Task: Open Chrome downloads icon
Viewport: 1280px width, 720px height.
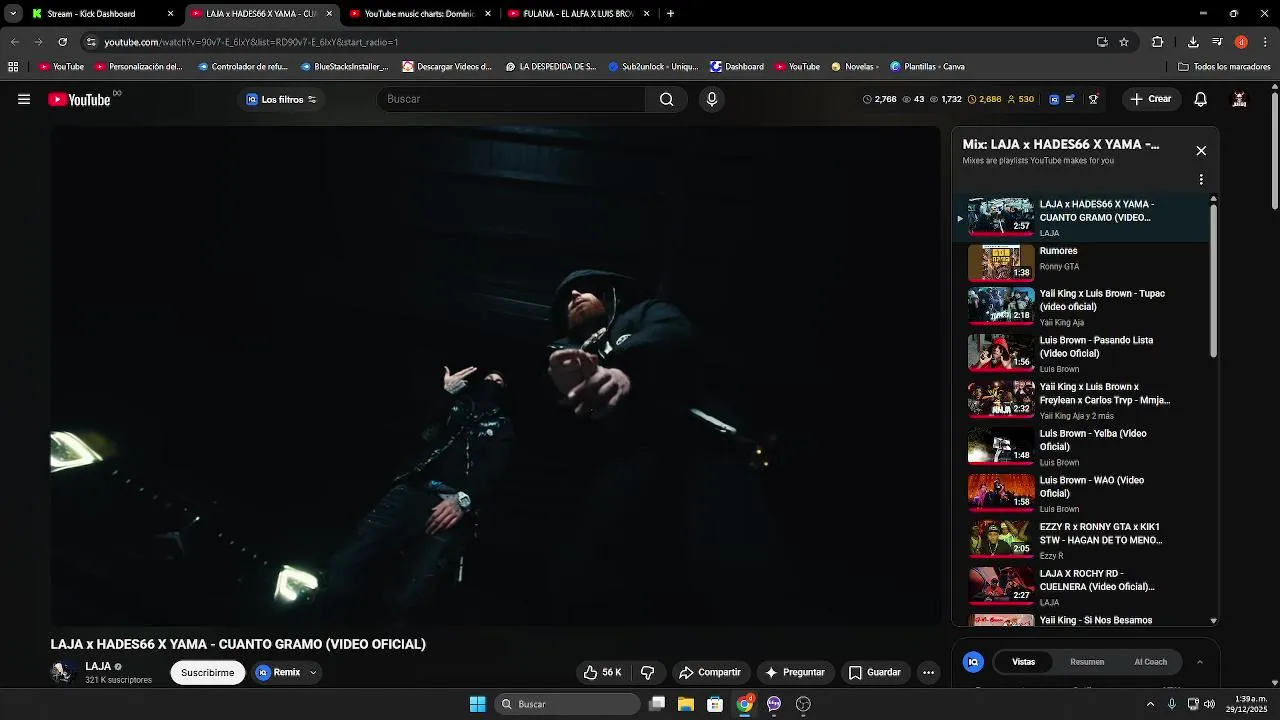Action: coord(1193,42)
